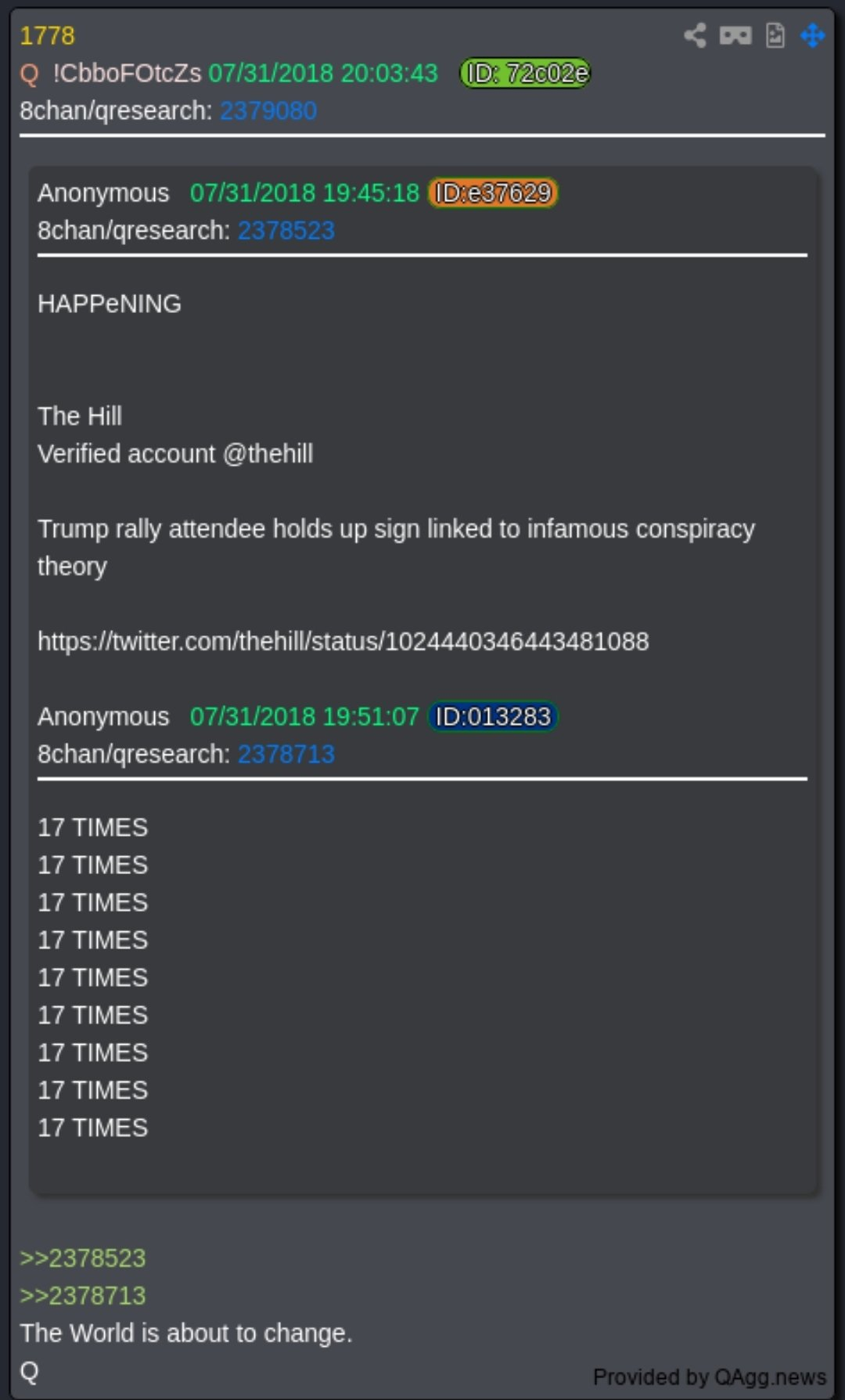
Task: Click the image file icon
Action: click(775, 35)
